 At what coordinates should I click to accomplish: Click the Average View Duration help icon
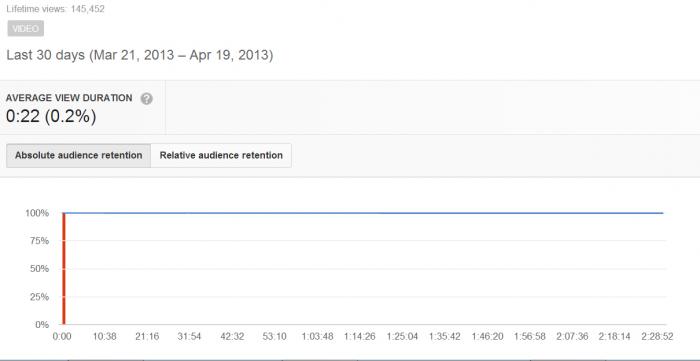(146, 99)
